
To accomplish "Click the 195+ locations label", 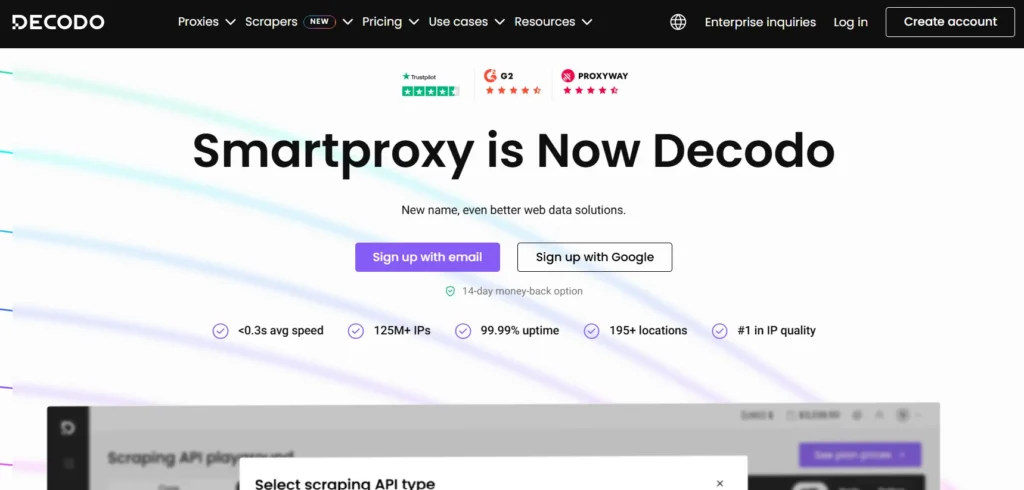I will point(648,331).
